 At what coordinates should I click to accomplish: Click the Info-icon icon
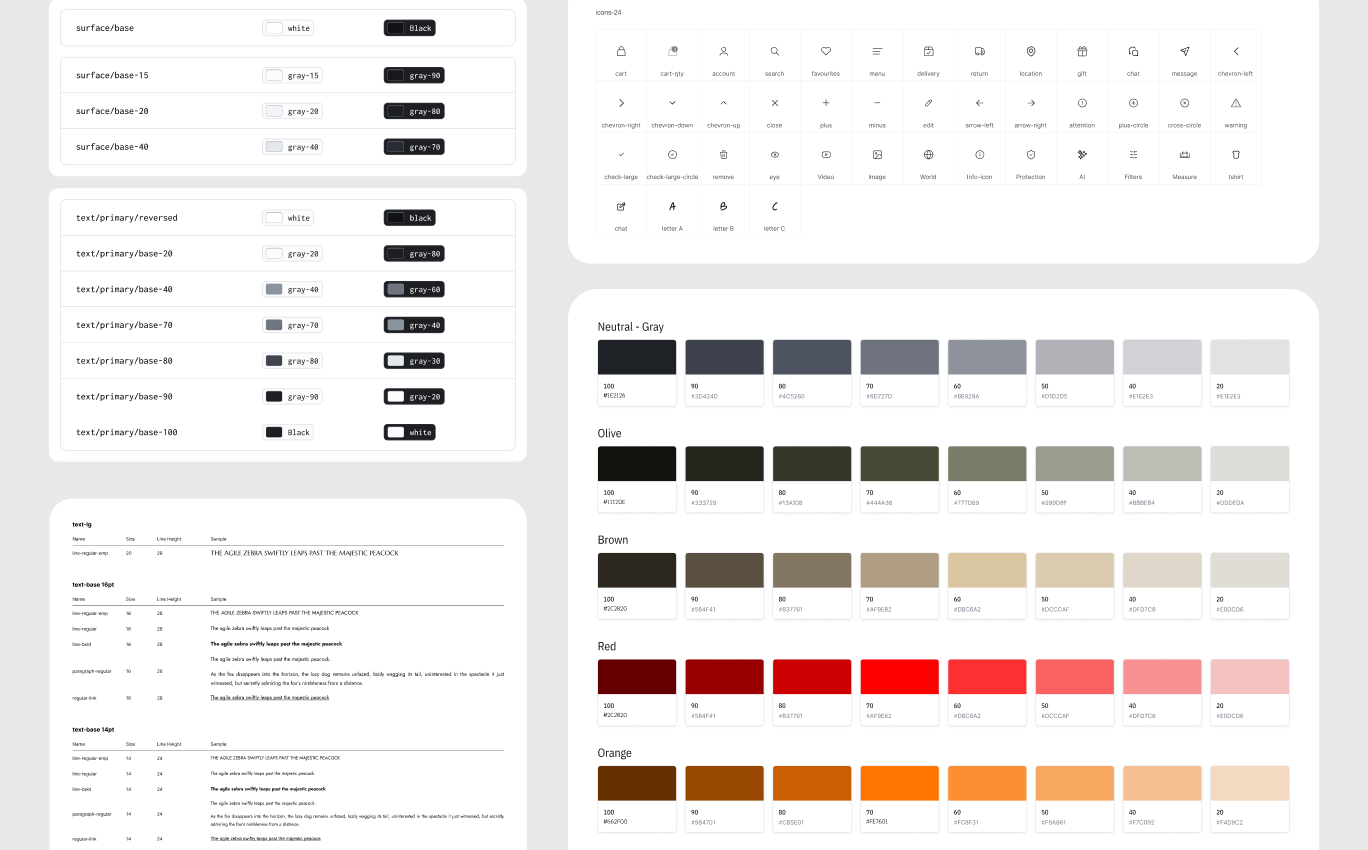pos(979,155)
